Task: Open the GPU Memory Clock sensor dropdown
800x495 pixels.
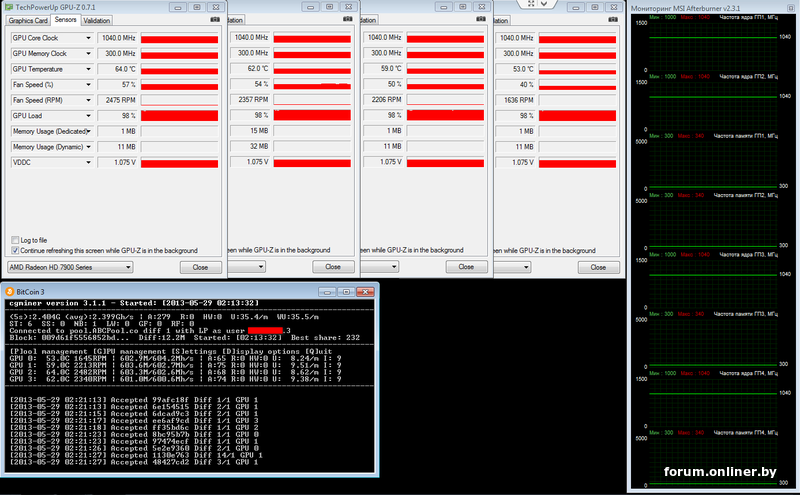Action: coord(88,54)
